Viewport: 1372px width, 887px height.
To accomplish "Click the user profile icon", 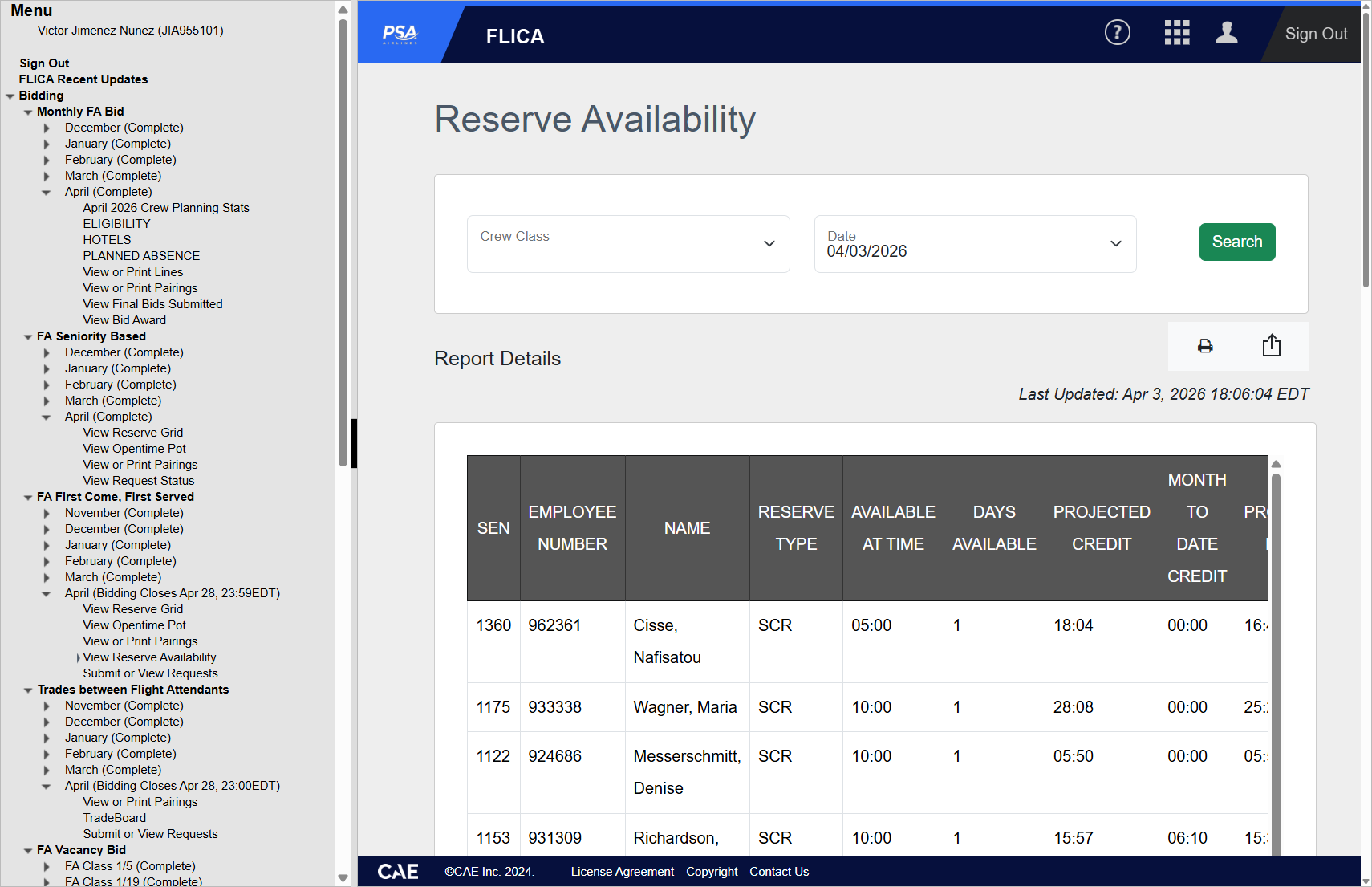I will [1226, 33].
